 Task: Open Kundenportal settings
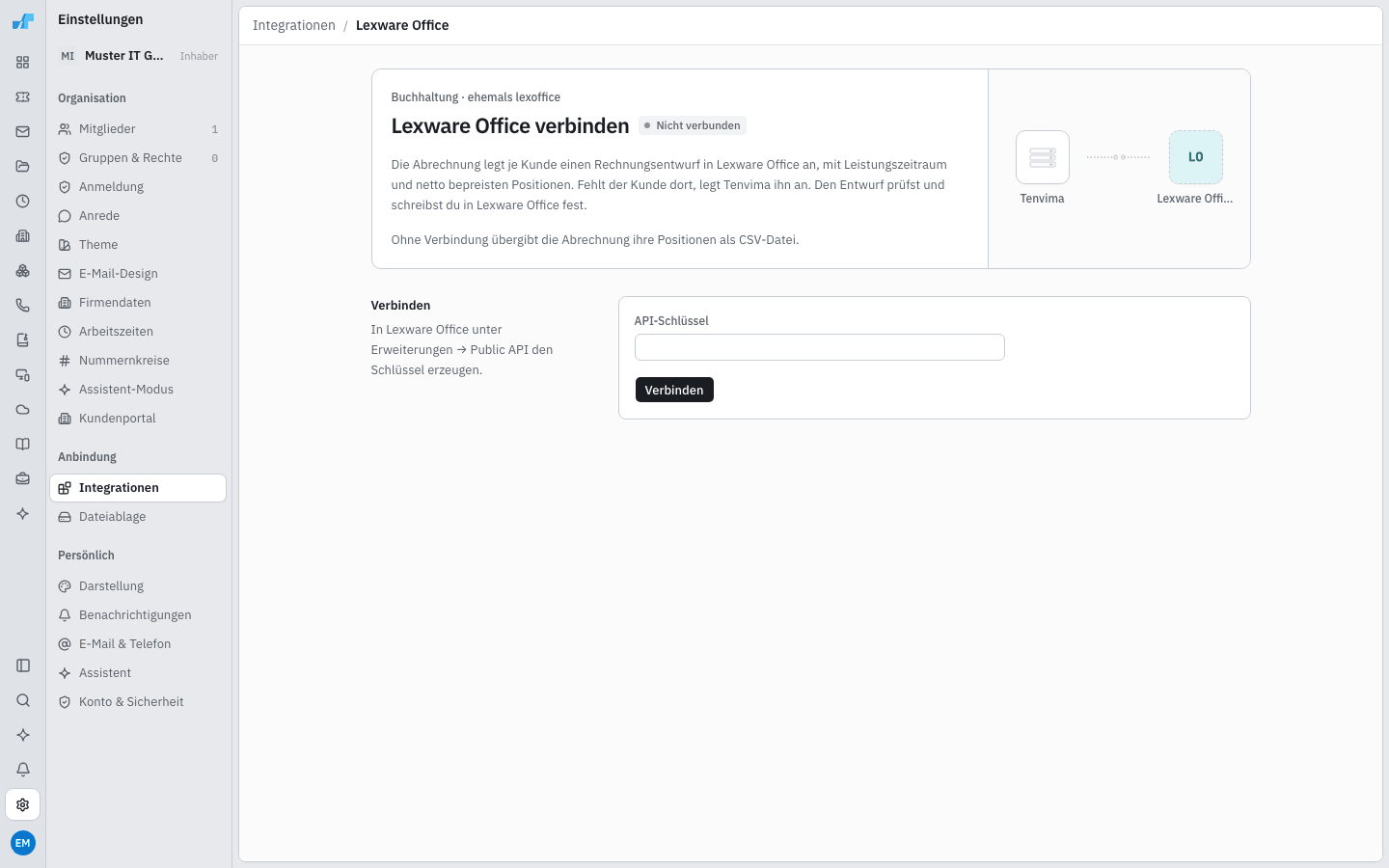tap(138, 419)
